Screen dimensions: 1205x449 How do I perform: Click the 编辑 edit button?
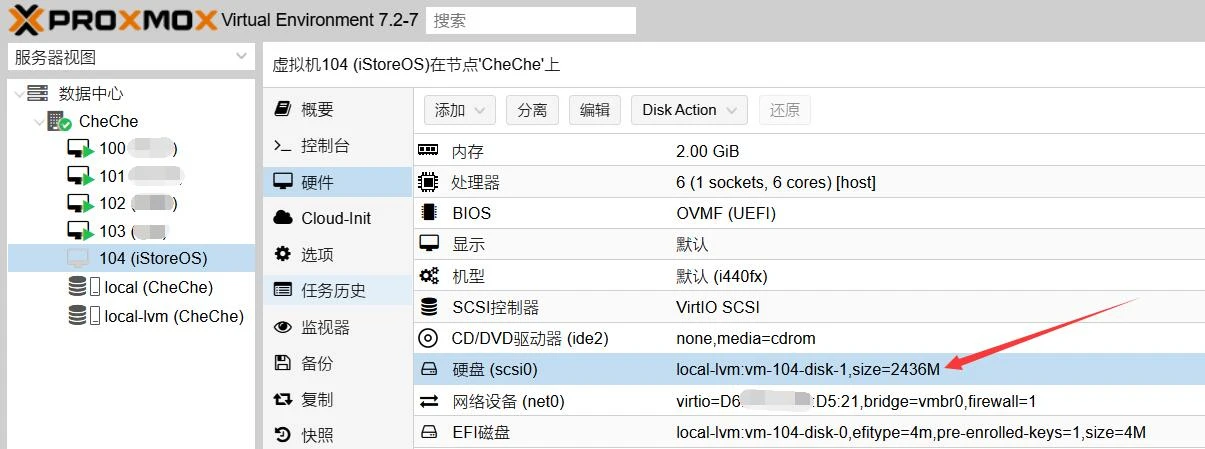tap(595, 110)
